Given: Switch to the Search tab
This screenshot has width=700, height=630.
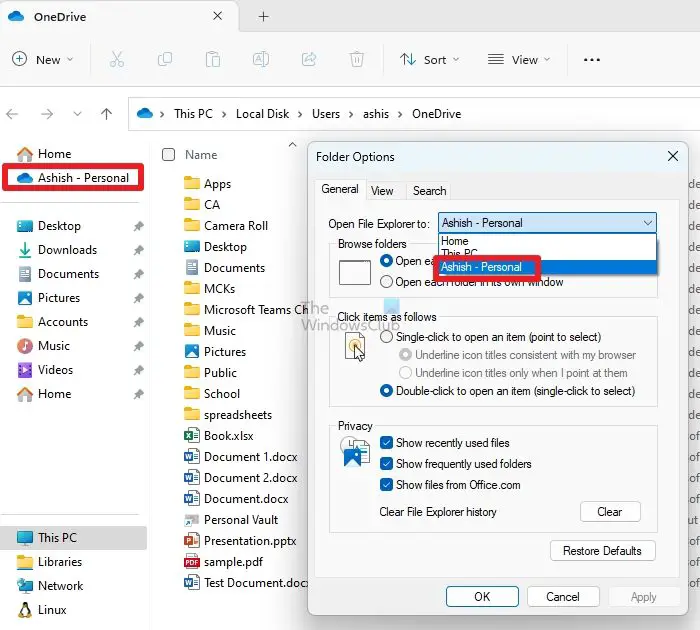Looking at the screenshot, I should pos(429,191).
